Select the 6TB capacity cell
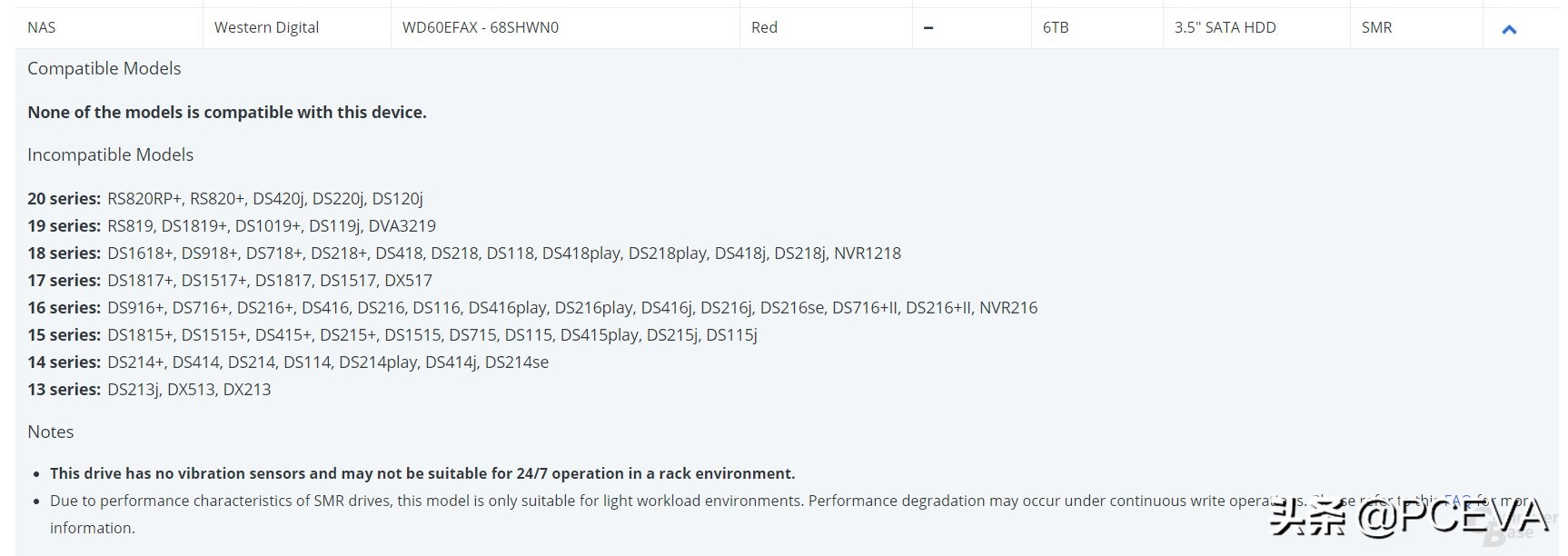 (1056, 27)
